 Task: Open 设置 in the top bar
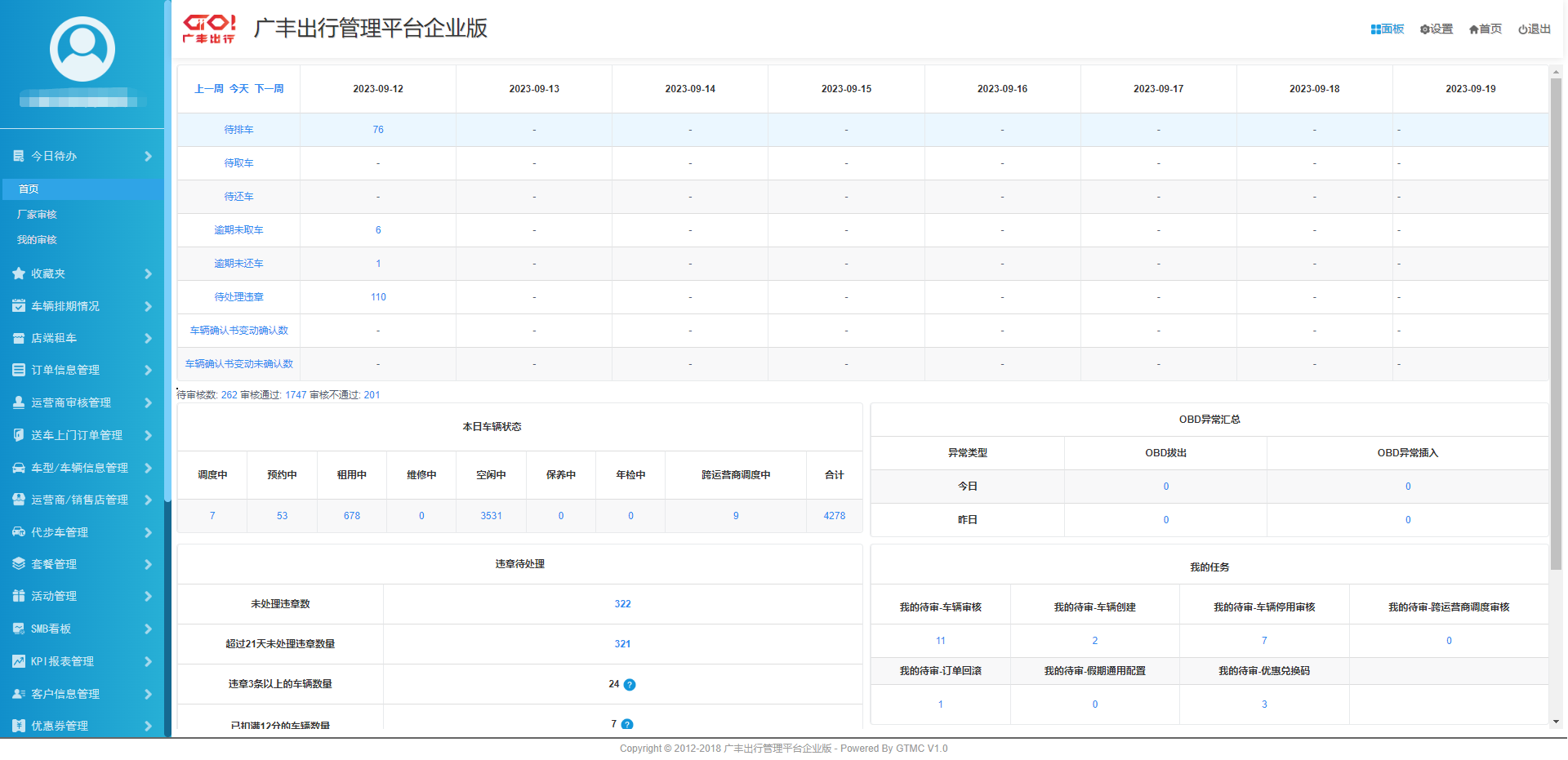pyautogui.click(x=1437, y=29)
